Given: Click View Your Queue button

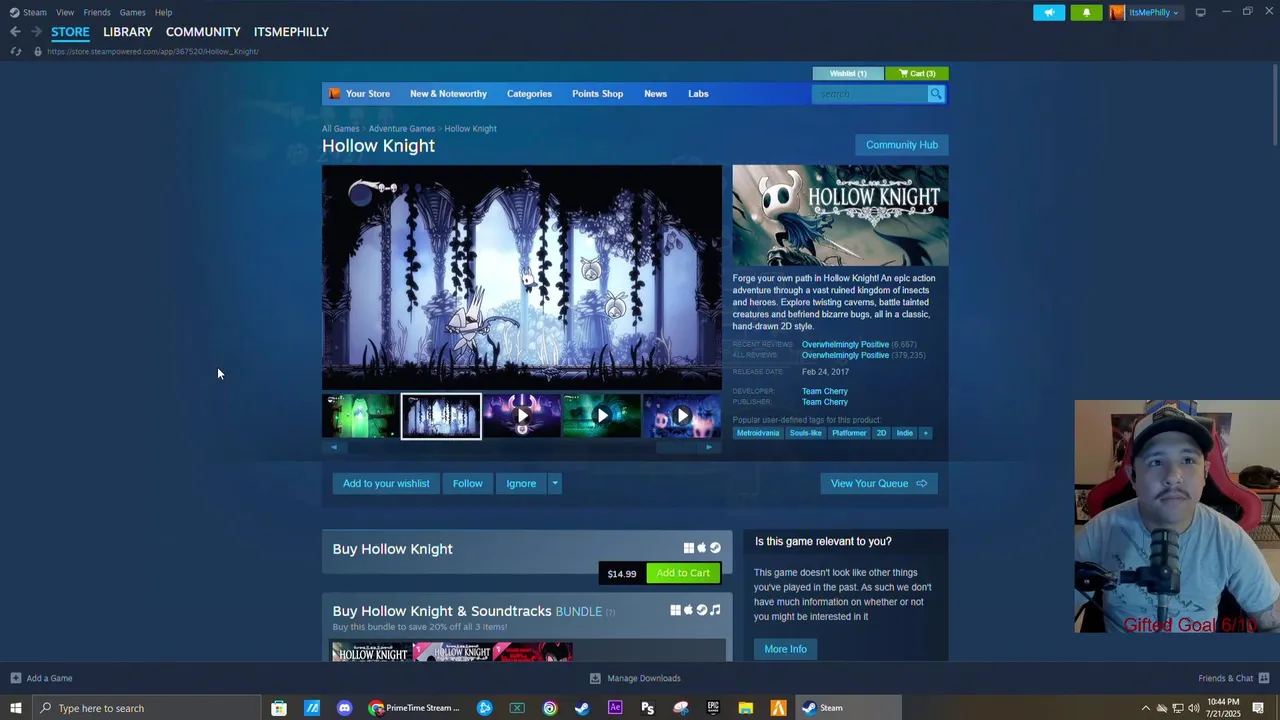Looking at the screenshot, I should pyautogui.click(x=879, y=483).
